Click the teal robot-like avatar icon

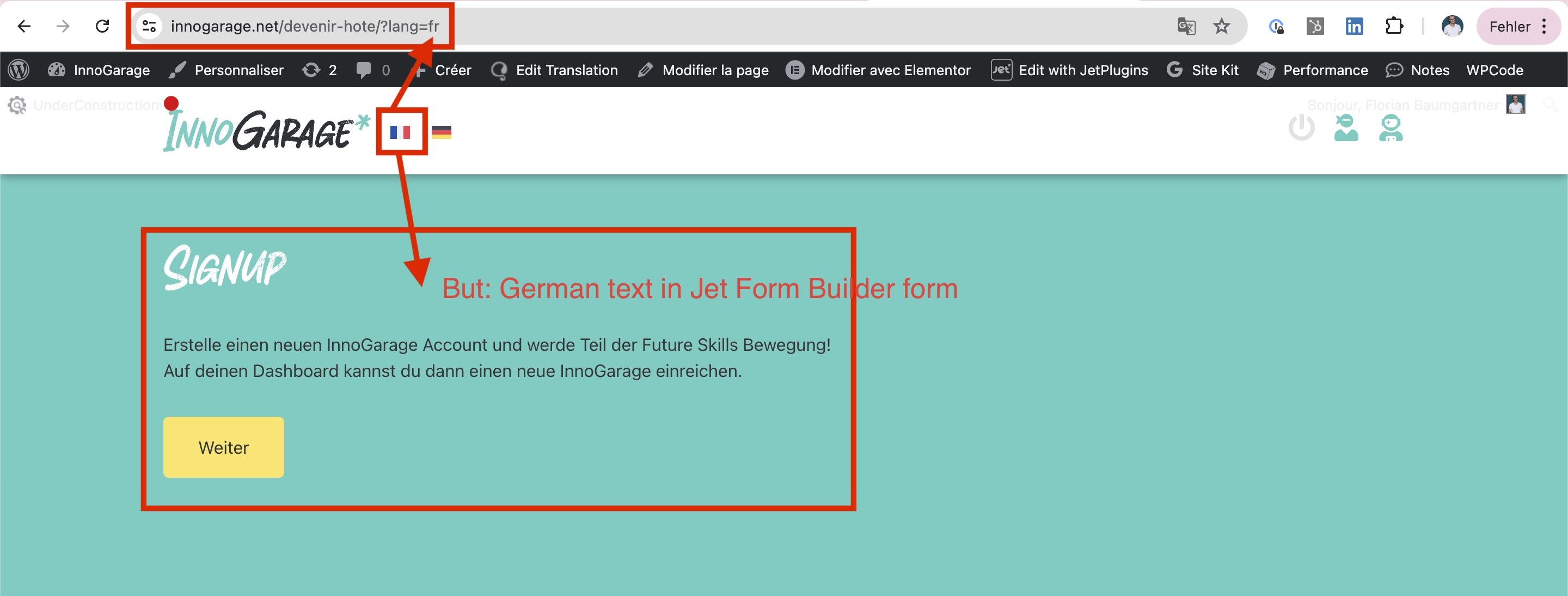click(x=1391, y=127)
